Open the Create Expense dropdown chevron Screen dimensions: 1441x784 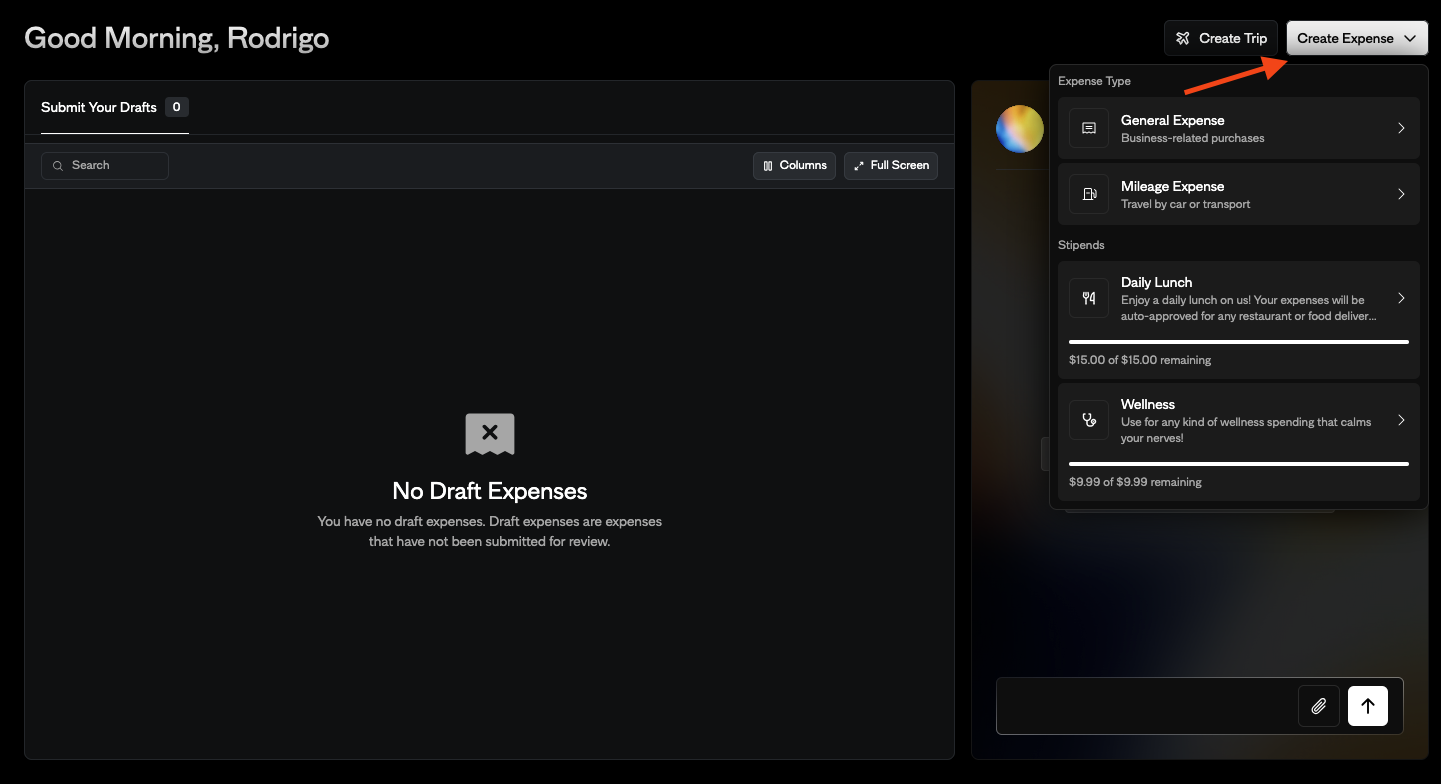pyautogui.click(x=1410, y=38)
